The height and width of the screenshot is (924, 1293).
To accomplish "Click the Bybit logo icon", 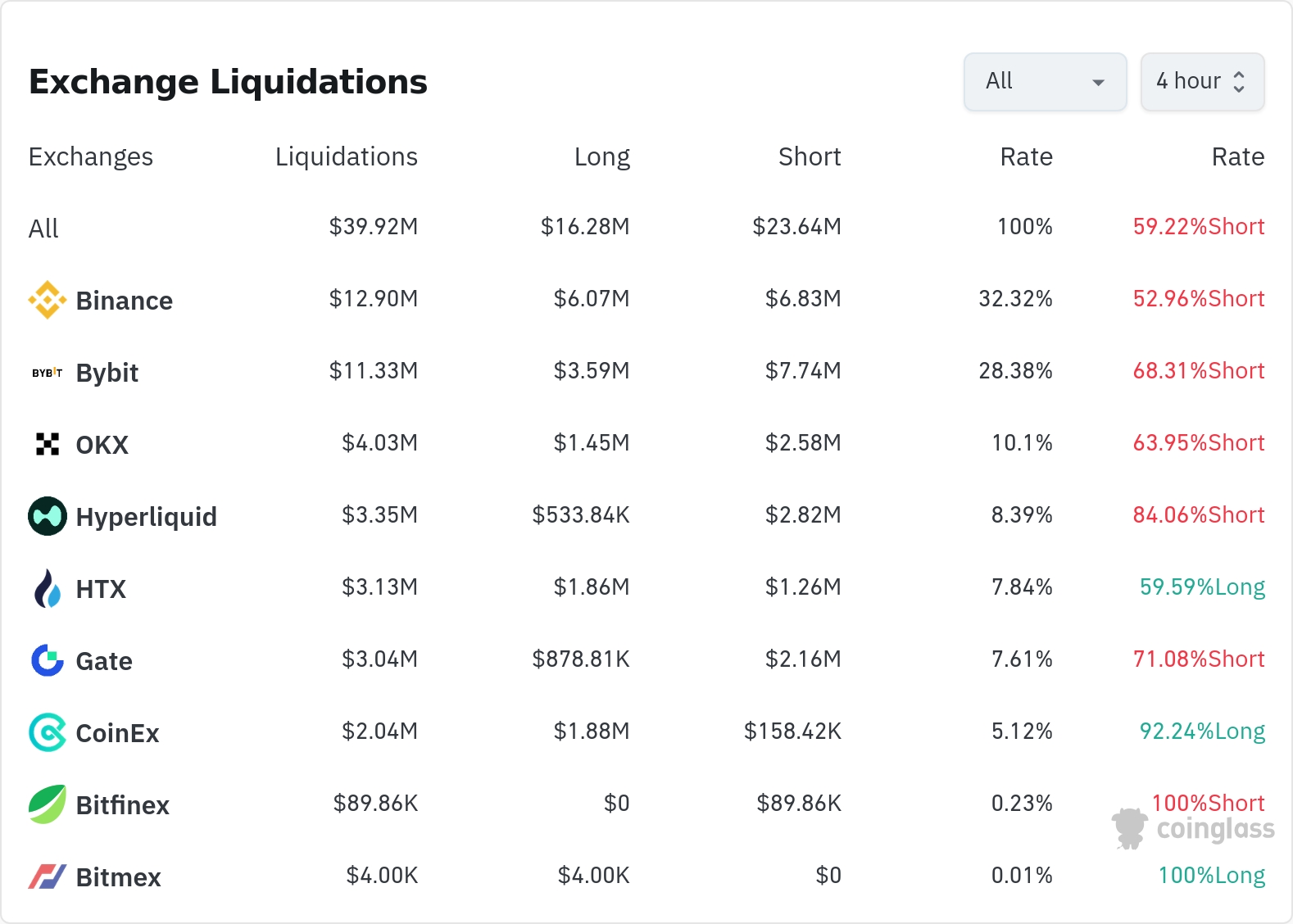I will pyautogui.click(x=48, y=373).
